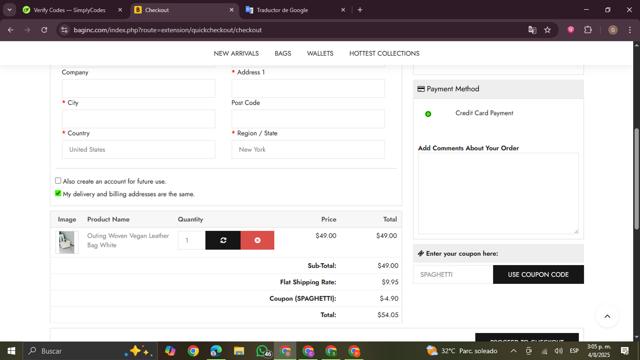Click the coupon code field SPAGHETTI
Screen dimensions: 640x360
point(453,275)
